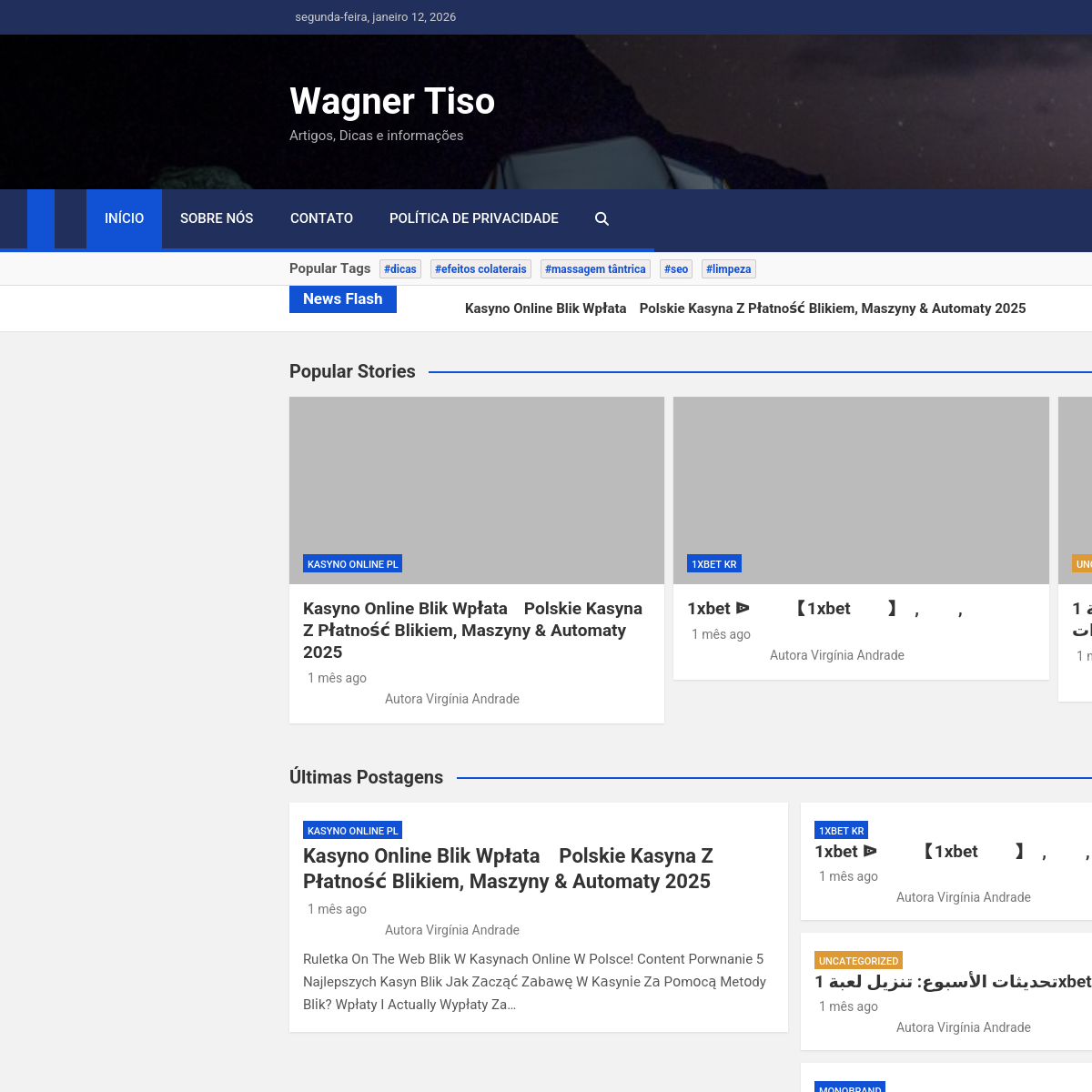Open Kasyno Online Blik article in Últimas Postagens

pos(508,868)
